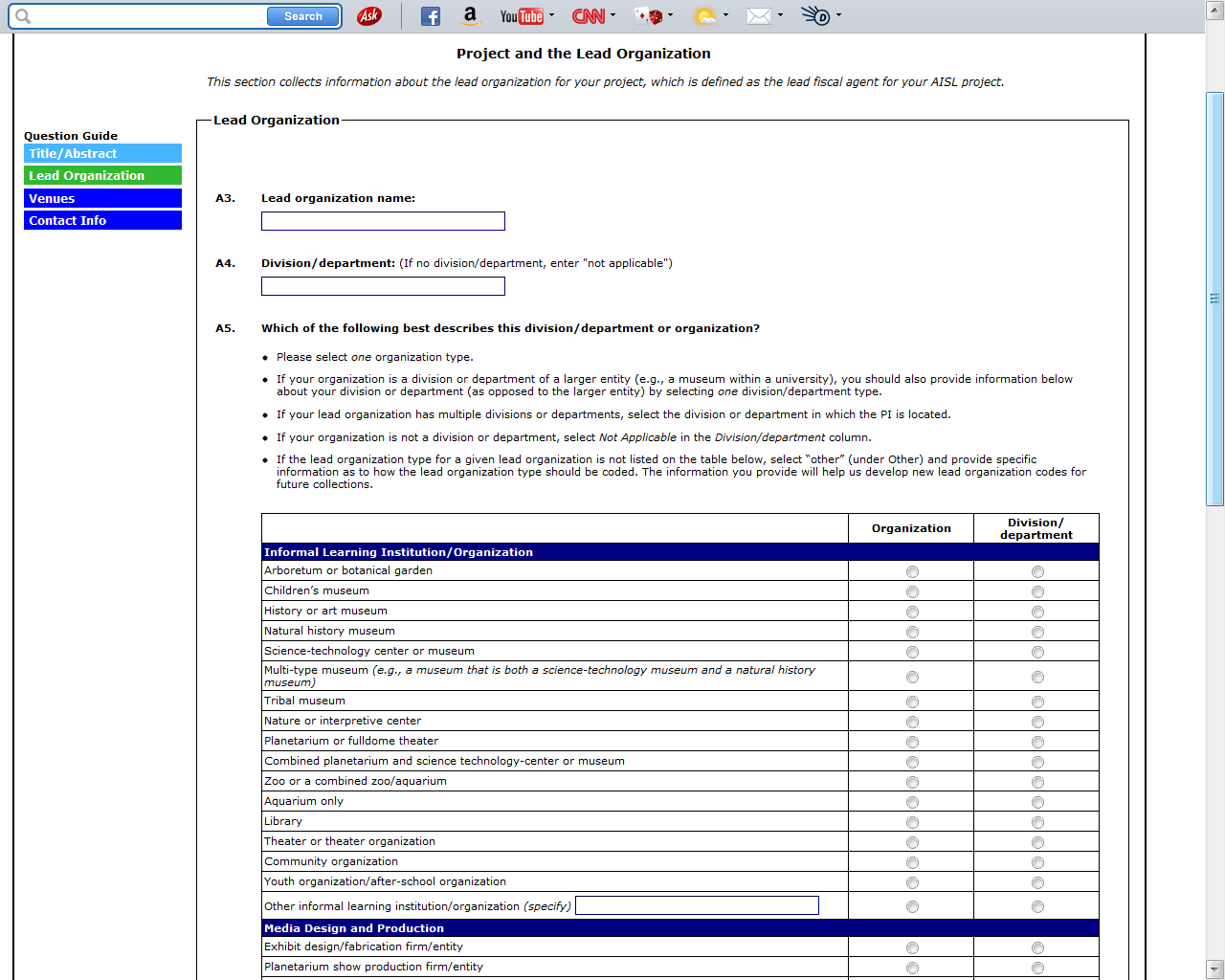Open the Contact Info section link
1225x980 pixels.
tap(102, 221)
